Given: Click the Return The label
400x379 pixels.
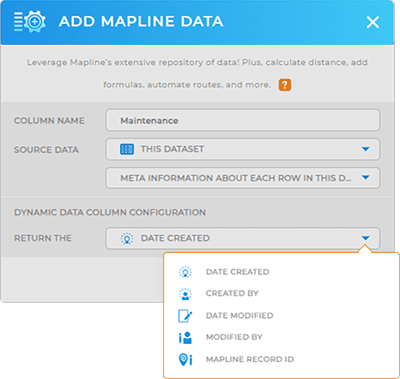Looking at the screenshot, I should click(43, 238).
